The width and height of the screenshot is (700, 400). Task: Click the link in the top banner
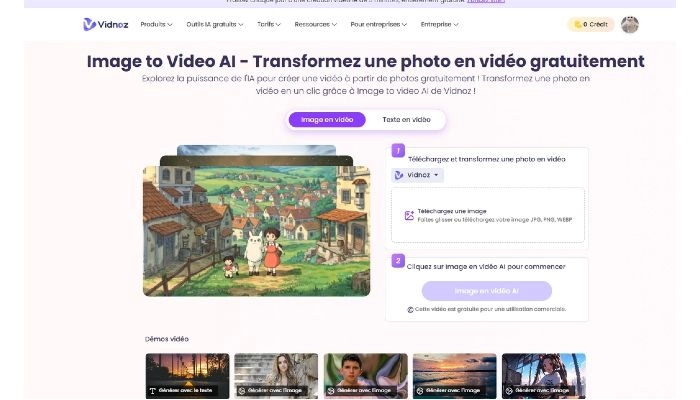486,2
